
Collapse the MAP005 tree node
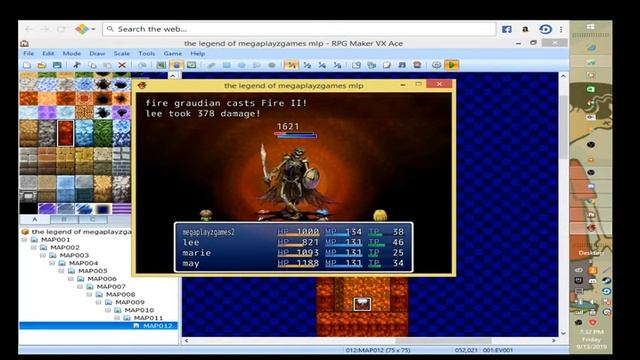pyautogui.click(x=62, y=271)
